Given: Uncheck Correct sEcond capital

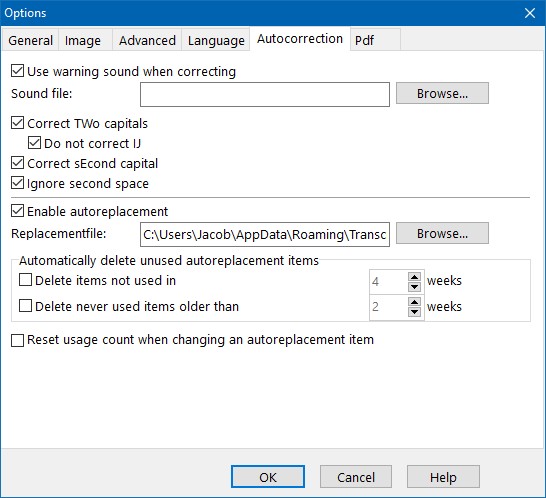Looking at the screenshot, I should pyautogui.click(x=17, y=163).
